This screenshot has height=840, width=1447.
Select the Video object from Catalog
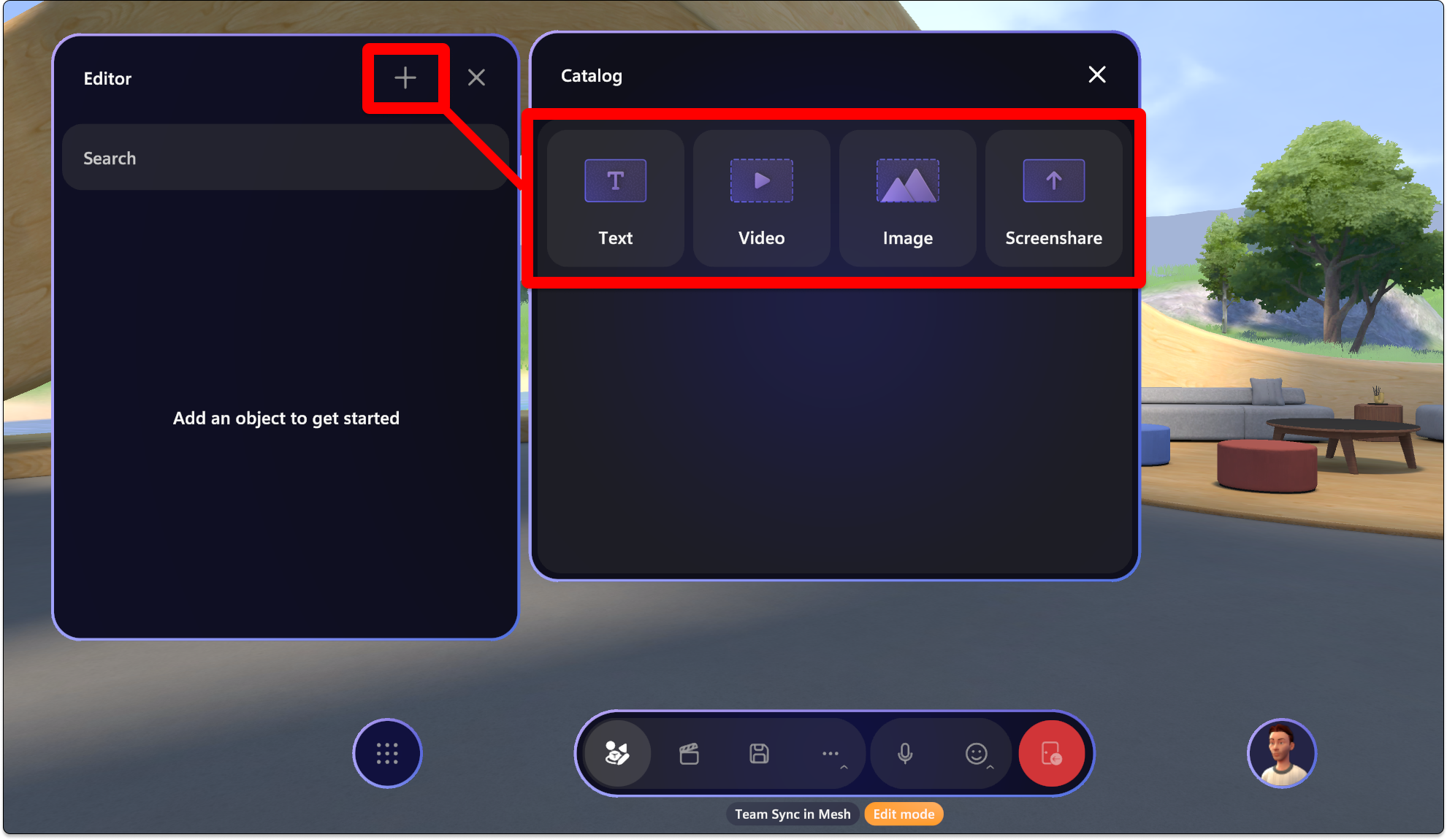coord(761,197)
